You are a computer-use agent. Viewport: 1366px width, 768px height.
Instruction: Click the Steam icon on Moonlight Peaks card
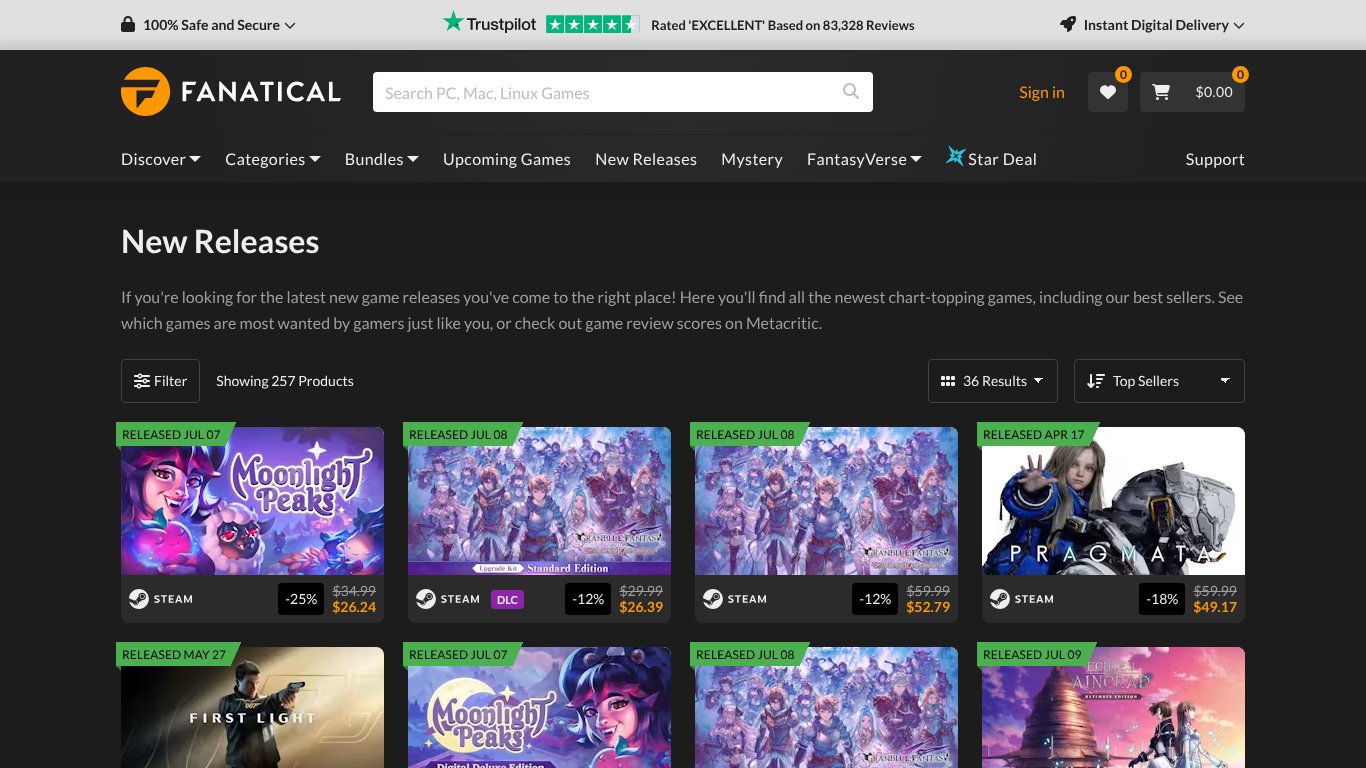(139, 599)
